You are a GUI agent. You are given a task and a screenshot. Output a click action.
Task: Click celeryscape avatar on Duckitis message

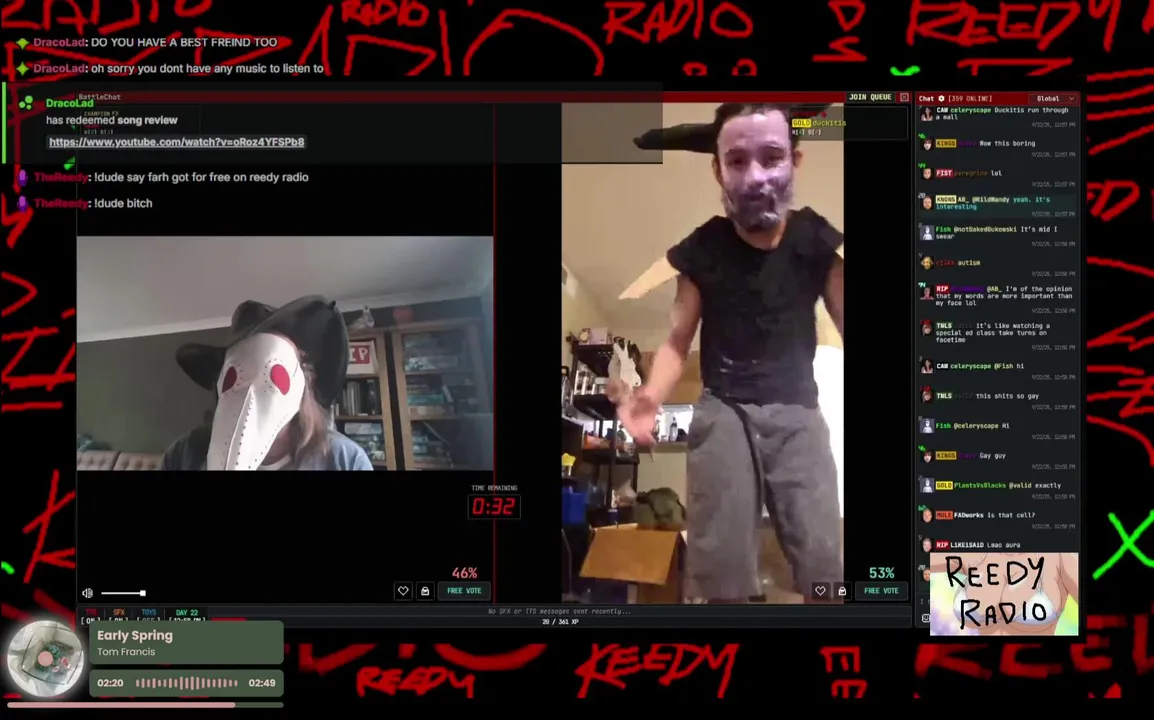point(927,113)
